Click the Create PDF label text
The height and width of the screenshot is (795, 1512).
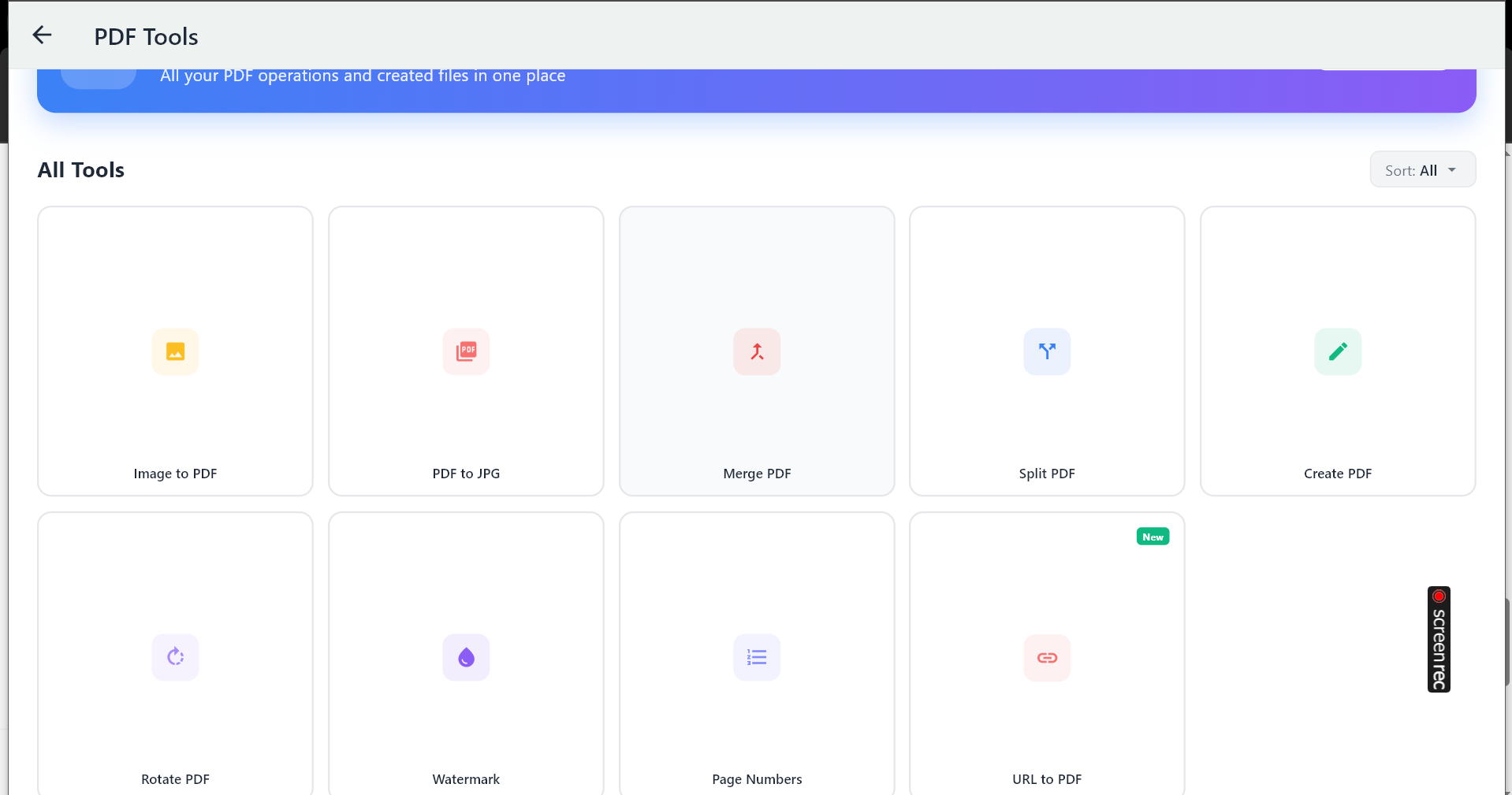pos(1338,474)
